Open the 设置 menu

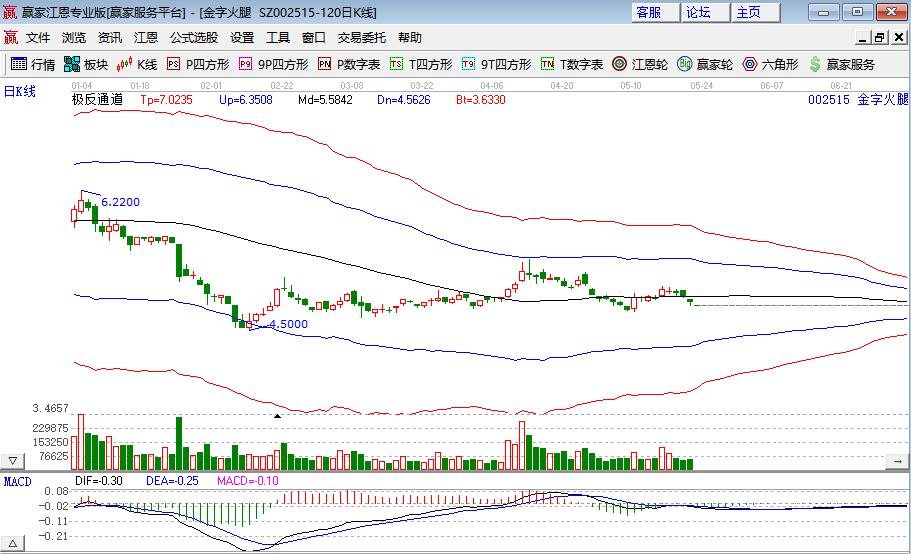pyautogui.click(x=242, y=38)
